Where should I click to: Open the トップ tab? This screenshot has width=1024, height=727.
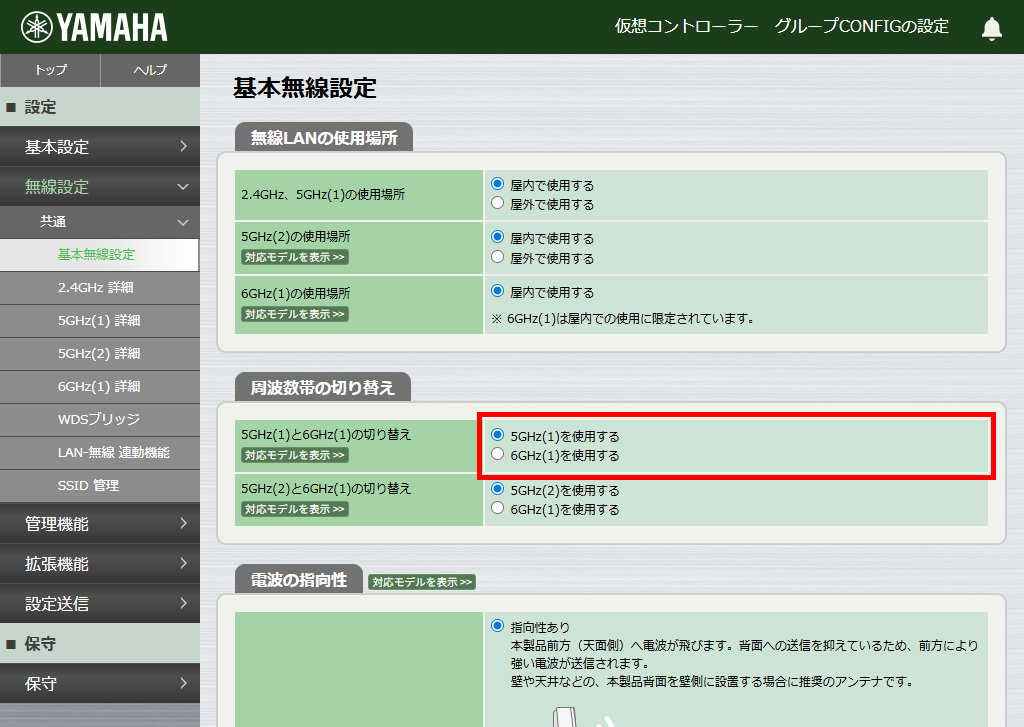click(x=50, y=70)
